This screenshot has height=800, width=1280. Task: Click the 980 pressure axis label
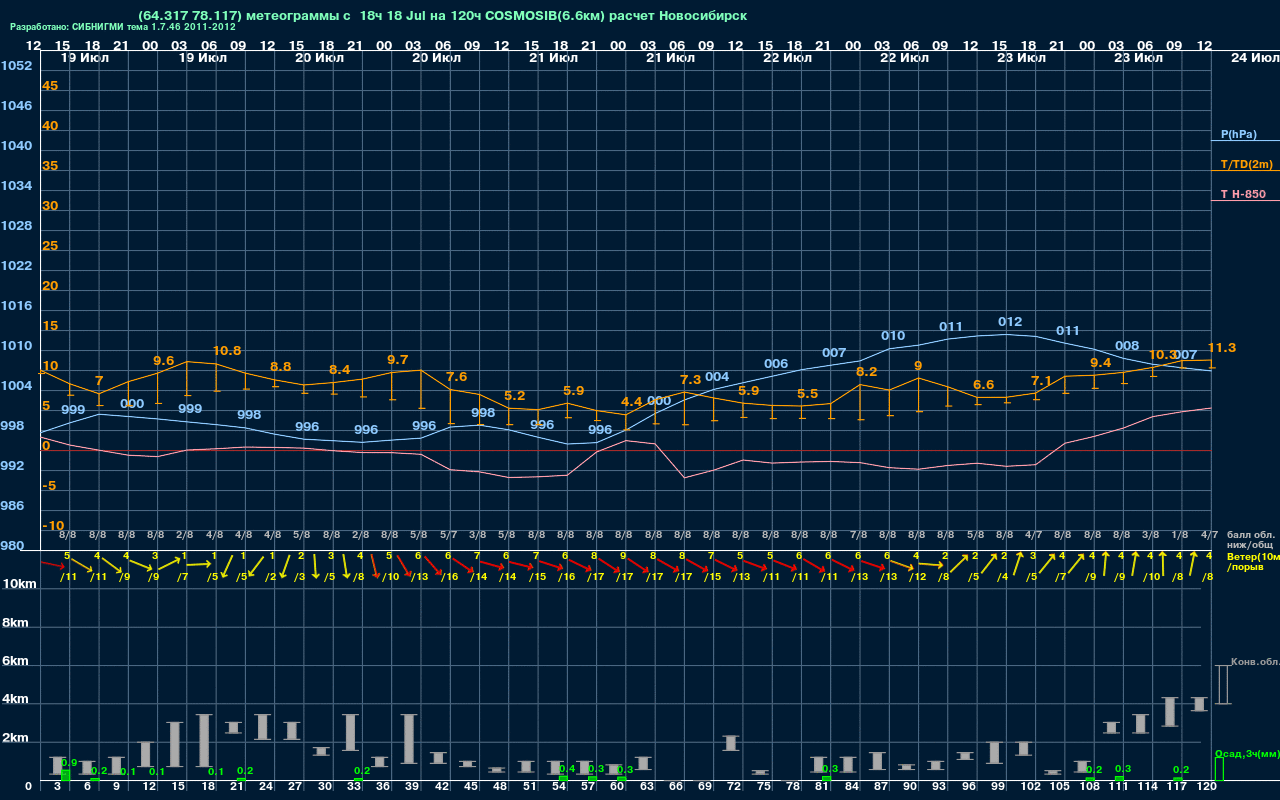tap(13, 546)
